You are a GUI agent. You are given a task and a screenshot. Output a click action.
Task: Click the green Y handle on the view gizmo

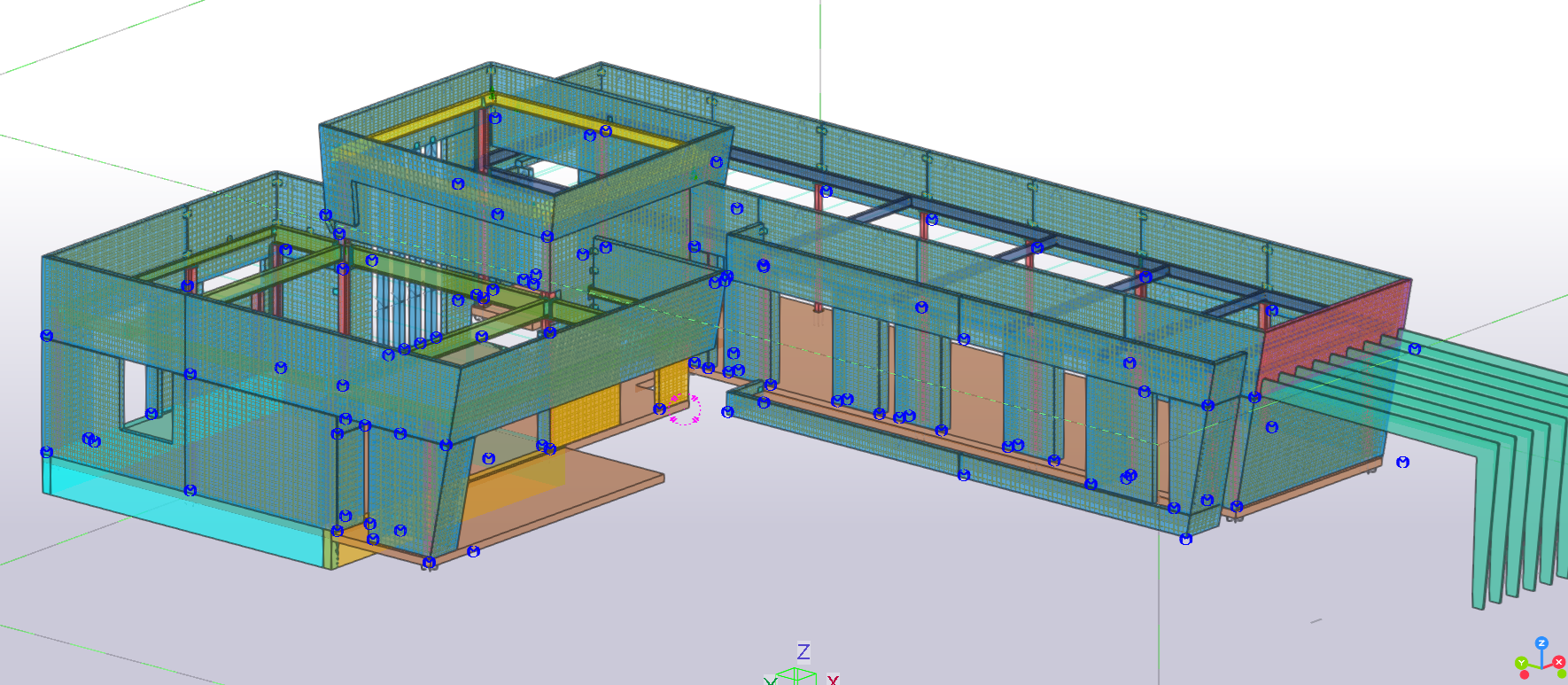[x=1521, y=663]
